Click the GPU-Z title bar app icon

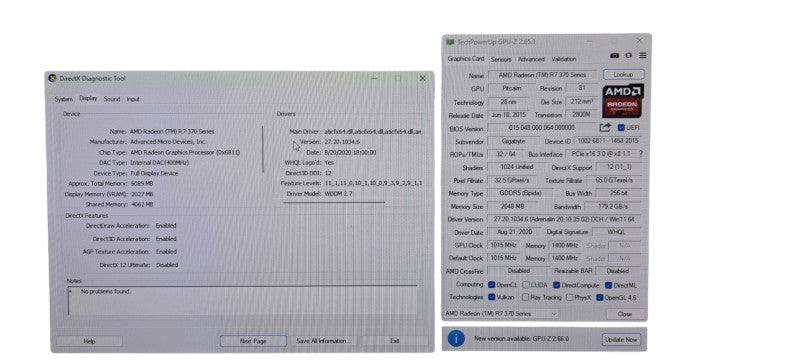(x=451, y=42)
